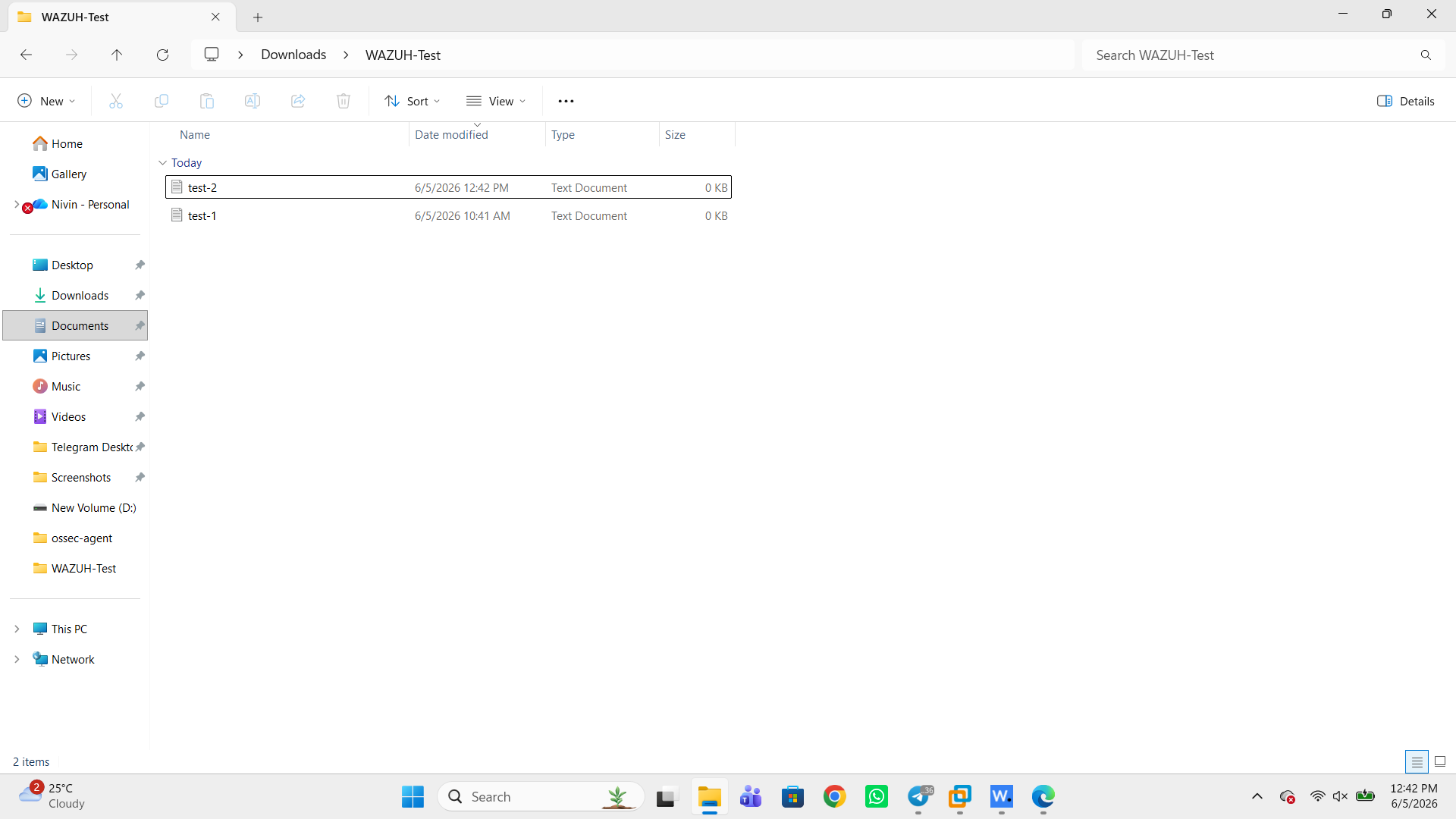The height and width of the screenshot is (819, 1456).
Task: Open Chrome from the taskbar
Action: 835,796
